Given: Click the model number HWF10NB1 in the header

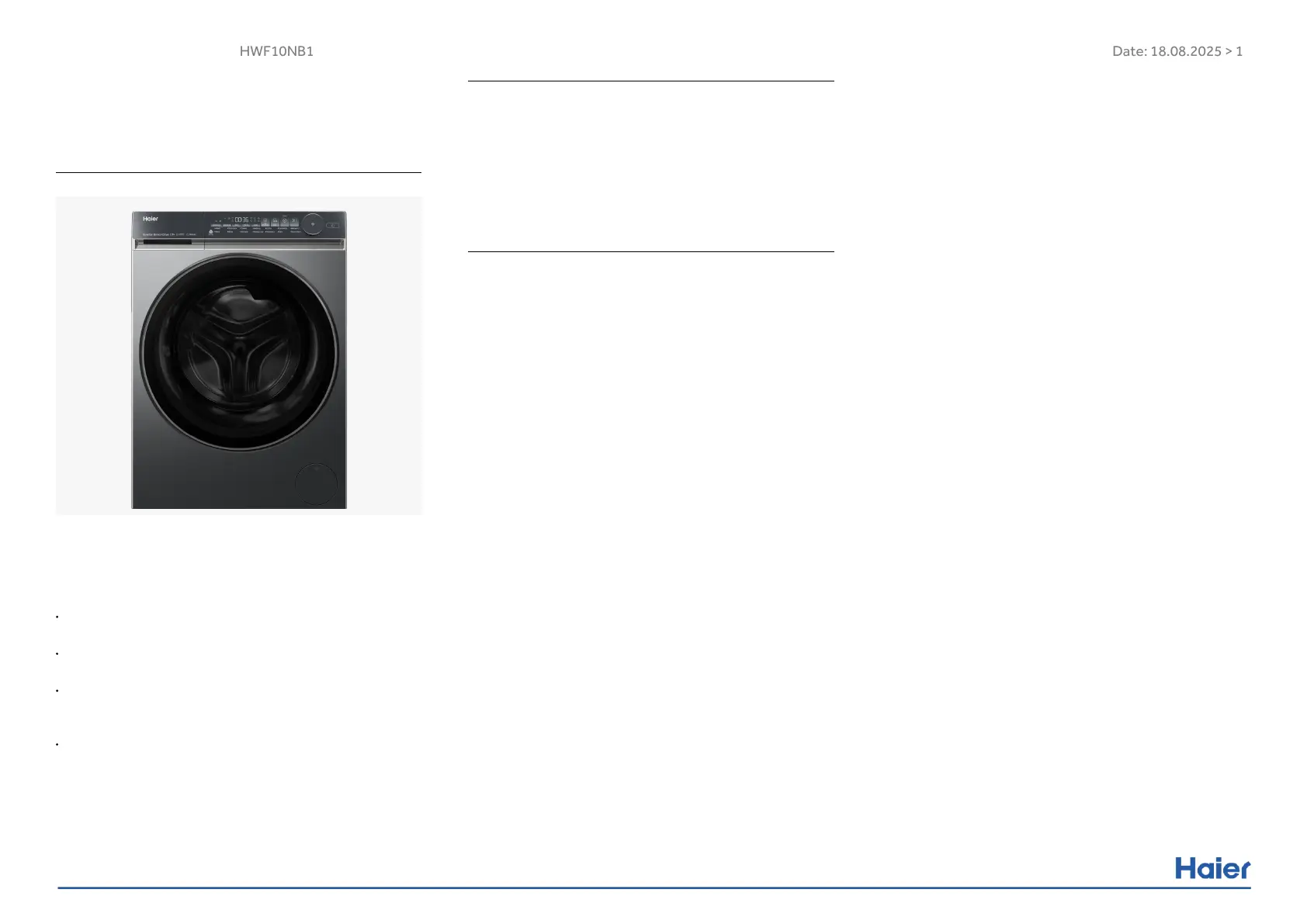Looking at the screenshot, I should [276, 51].
